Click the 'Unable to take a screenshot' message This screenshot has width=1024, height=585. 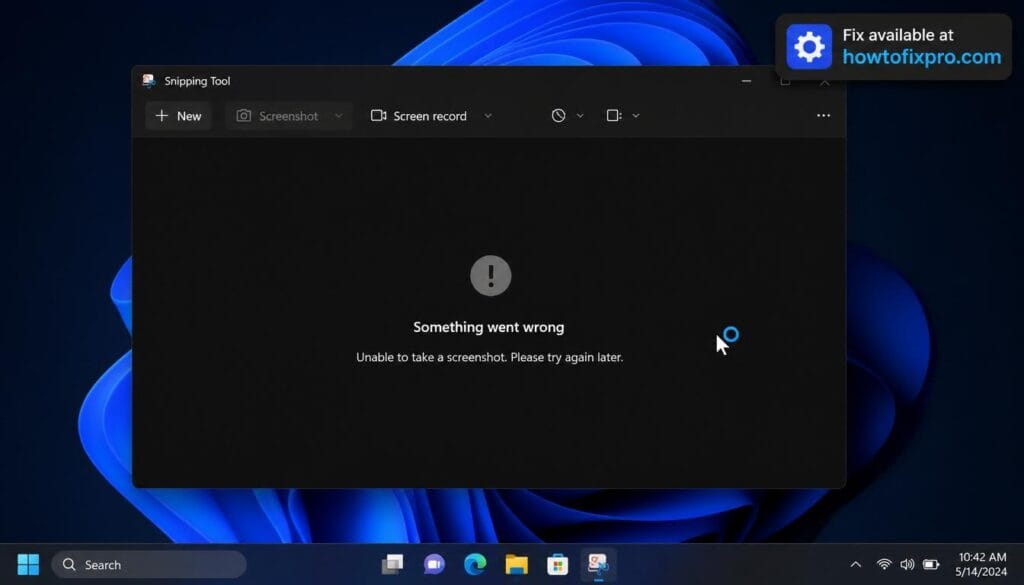pos(490,357)
